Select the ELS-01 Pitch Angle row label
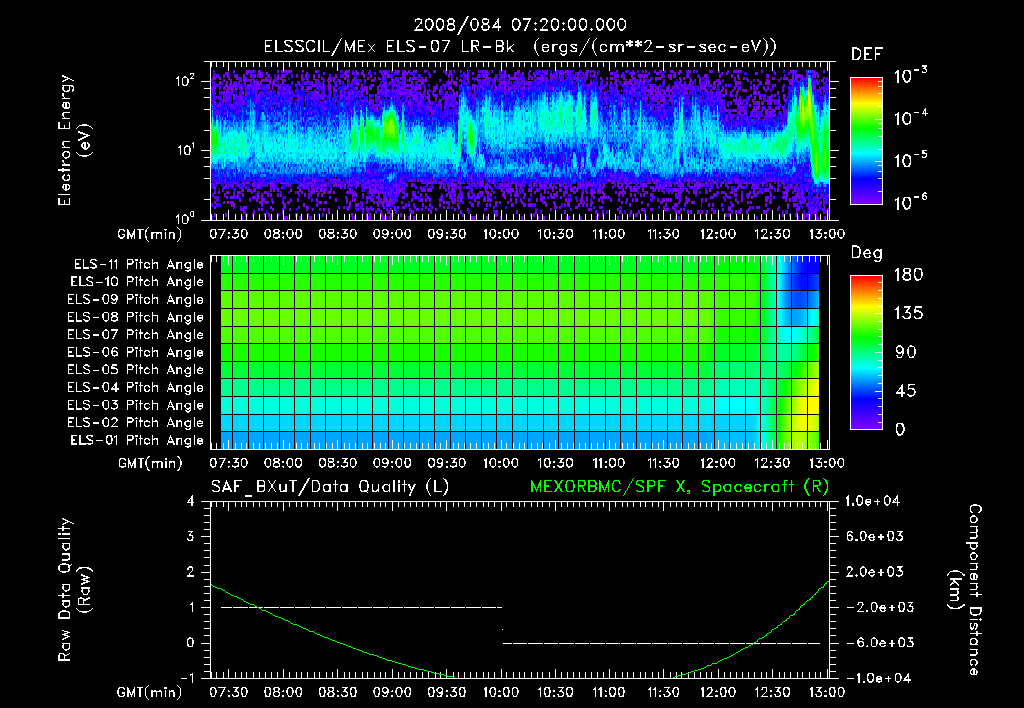This screenshot has width=1024, height=708. tap(137, 440)
